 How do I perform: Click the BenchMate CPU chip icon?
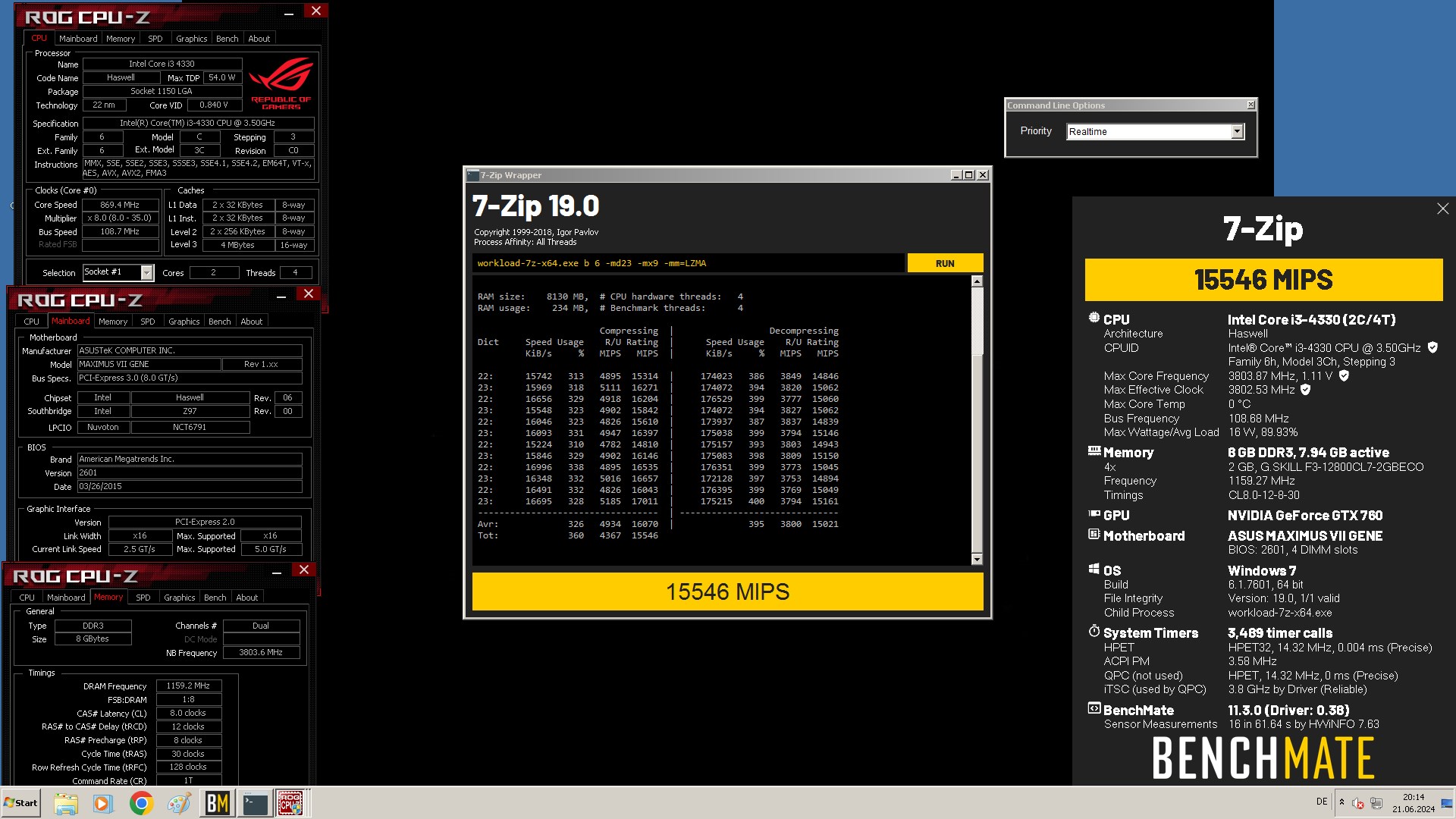[1094, 318]
